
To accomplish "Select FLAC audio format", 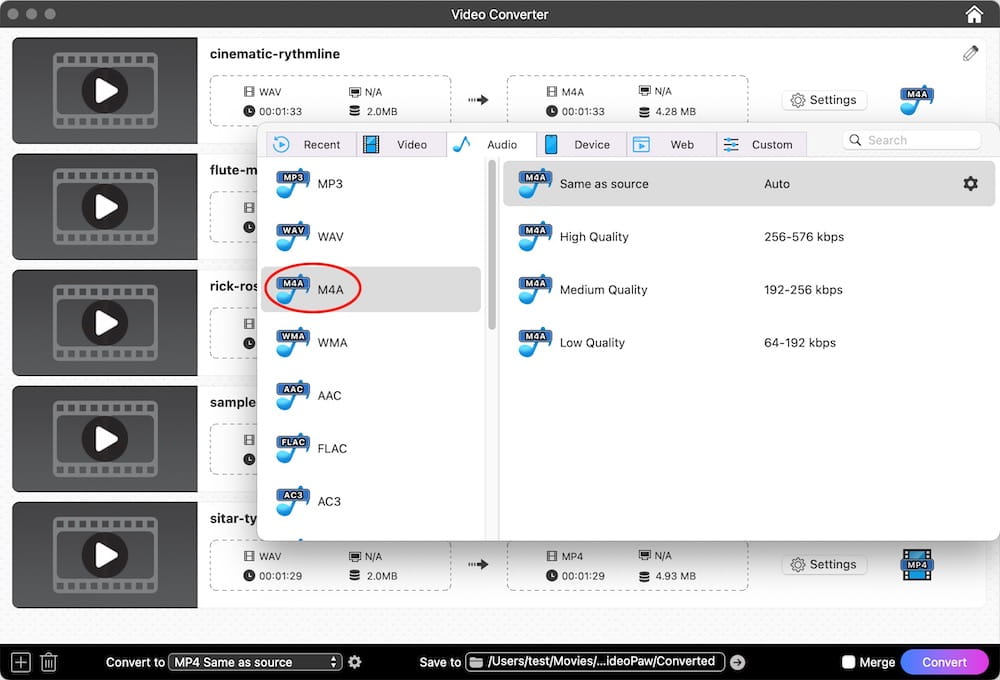I will click(x=371, y=448).
